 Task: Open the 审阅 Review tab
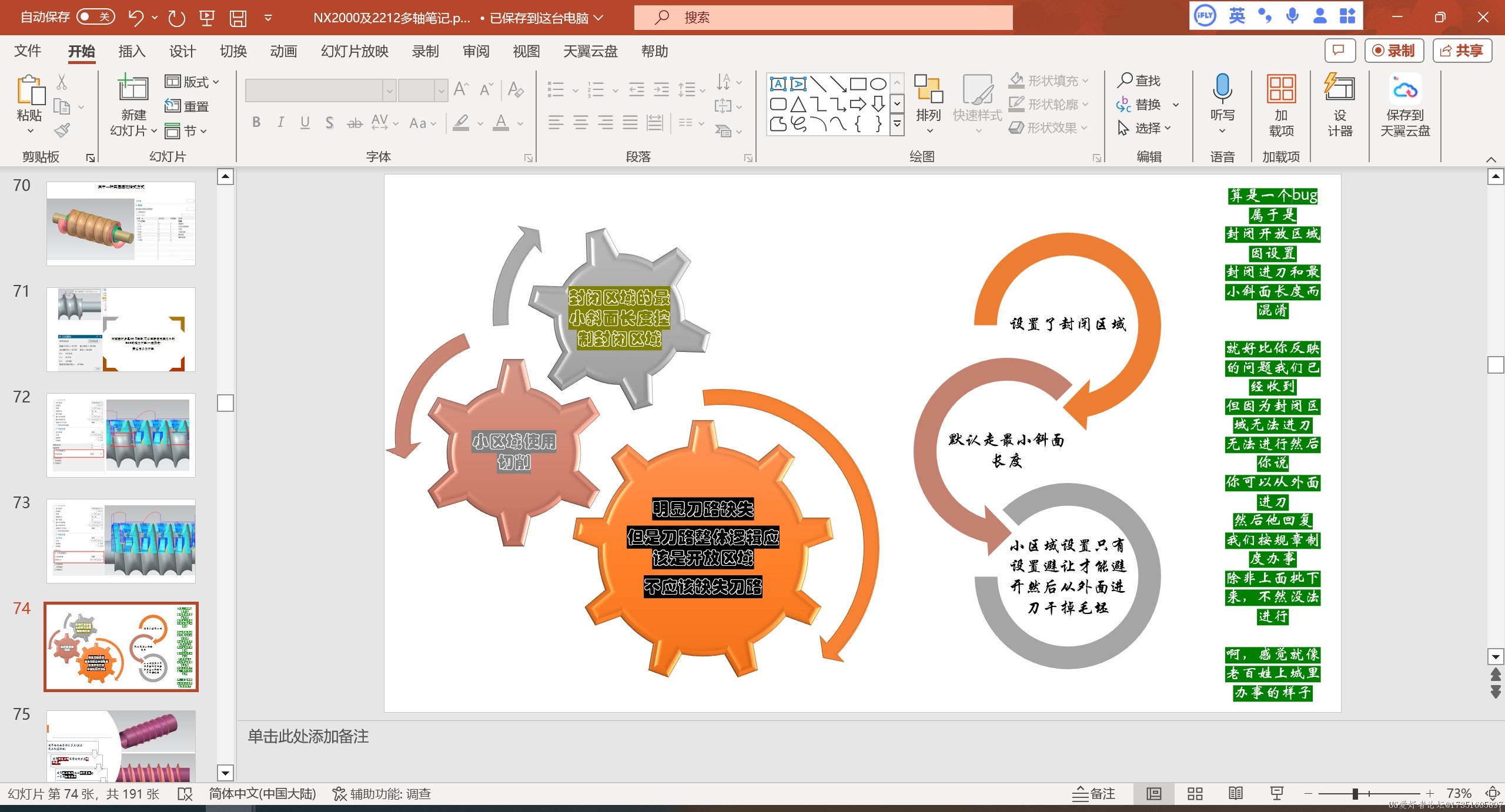(476, 51)
